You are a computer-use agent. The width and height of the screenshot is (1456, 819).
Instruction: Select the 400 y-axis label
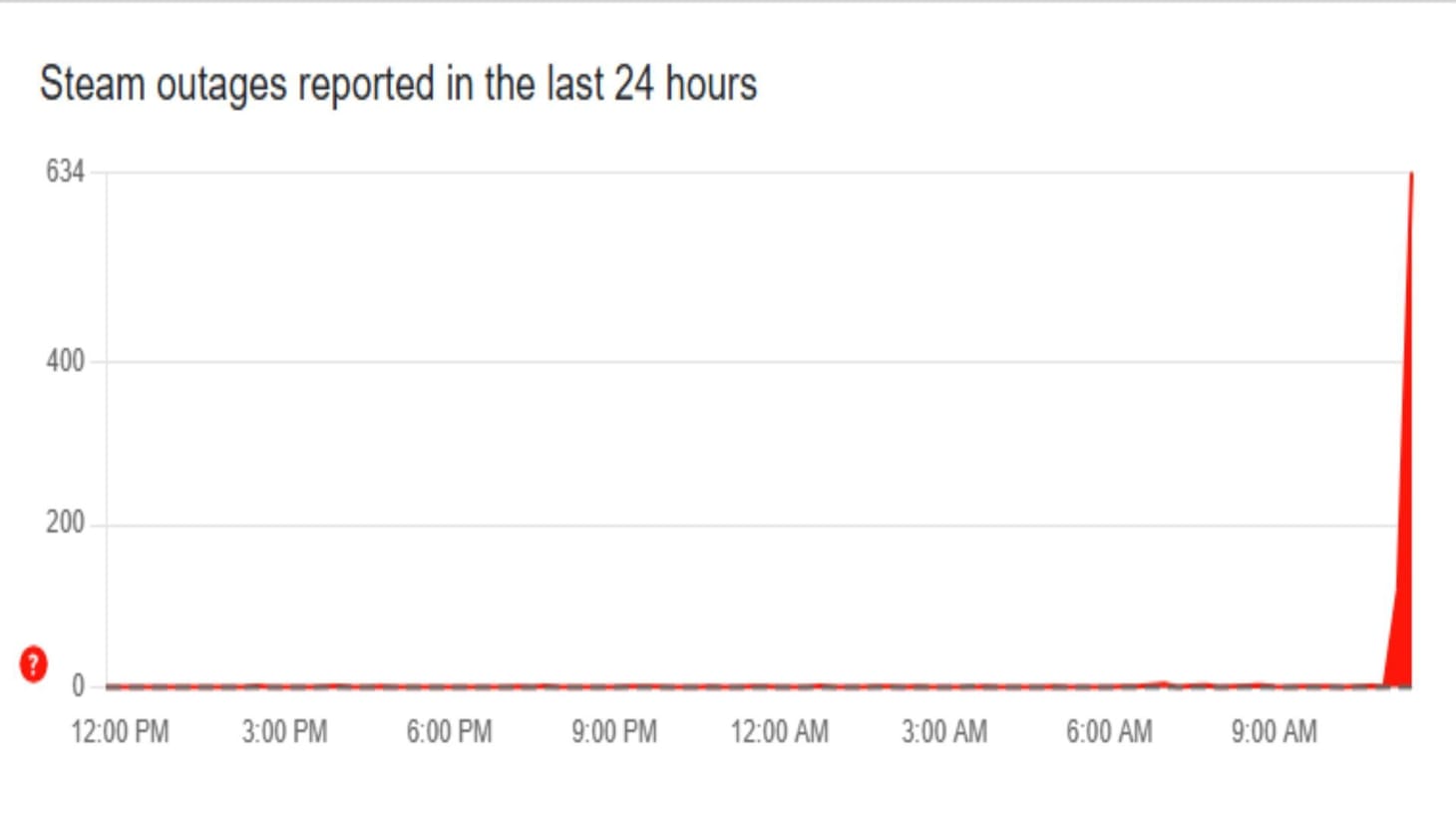(x=65, y=361)
